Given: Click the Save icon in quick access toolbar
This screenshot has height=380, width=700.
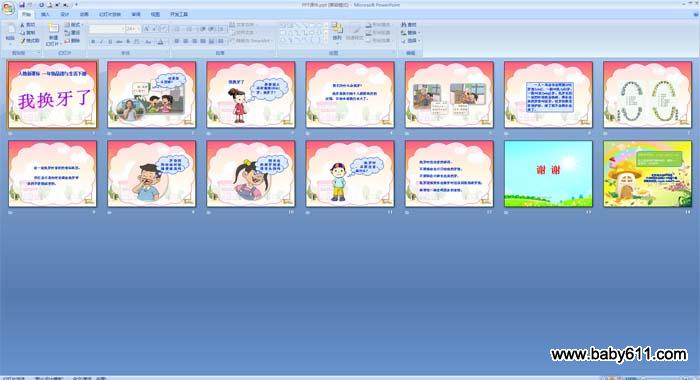Looking at the screenshot, I should tap(22, 5).
